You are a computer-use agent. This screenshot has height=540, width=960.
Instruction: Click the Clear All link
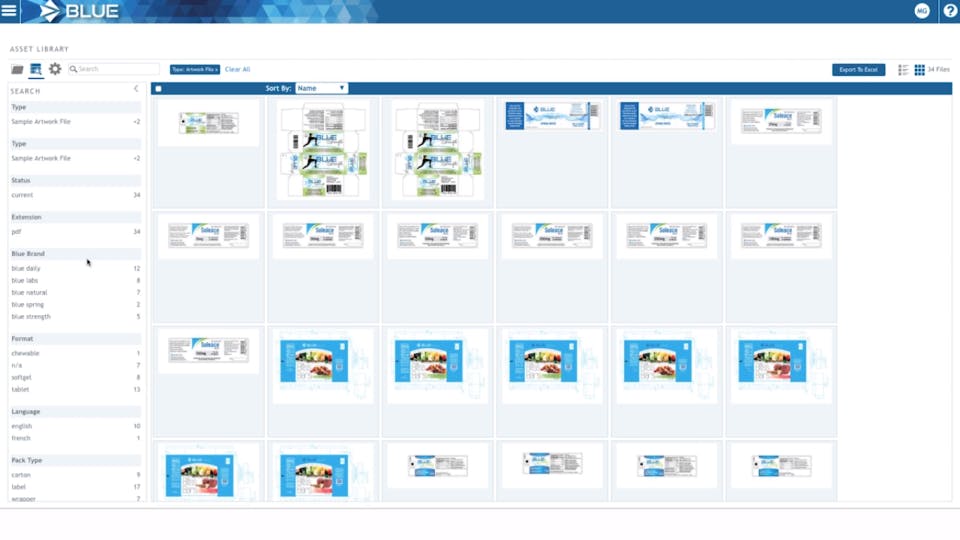tap(238, 69)
